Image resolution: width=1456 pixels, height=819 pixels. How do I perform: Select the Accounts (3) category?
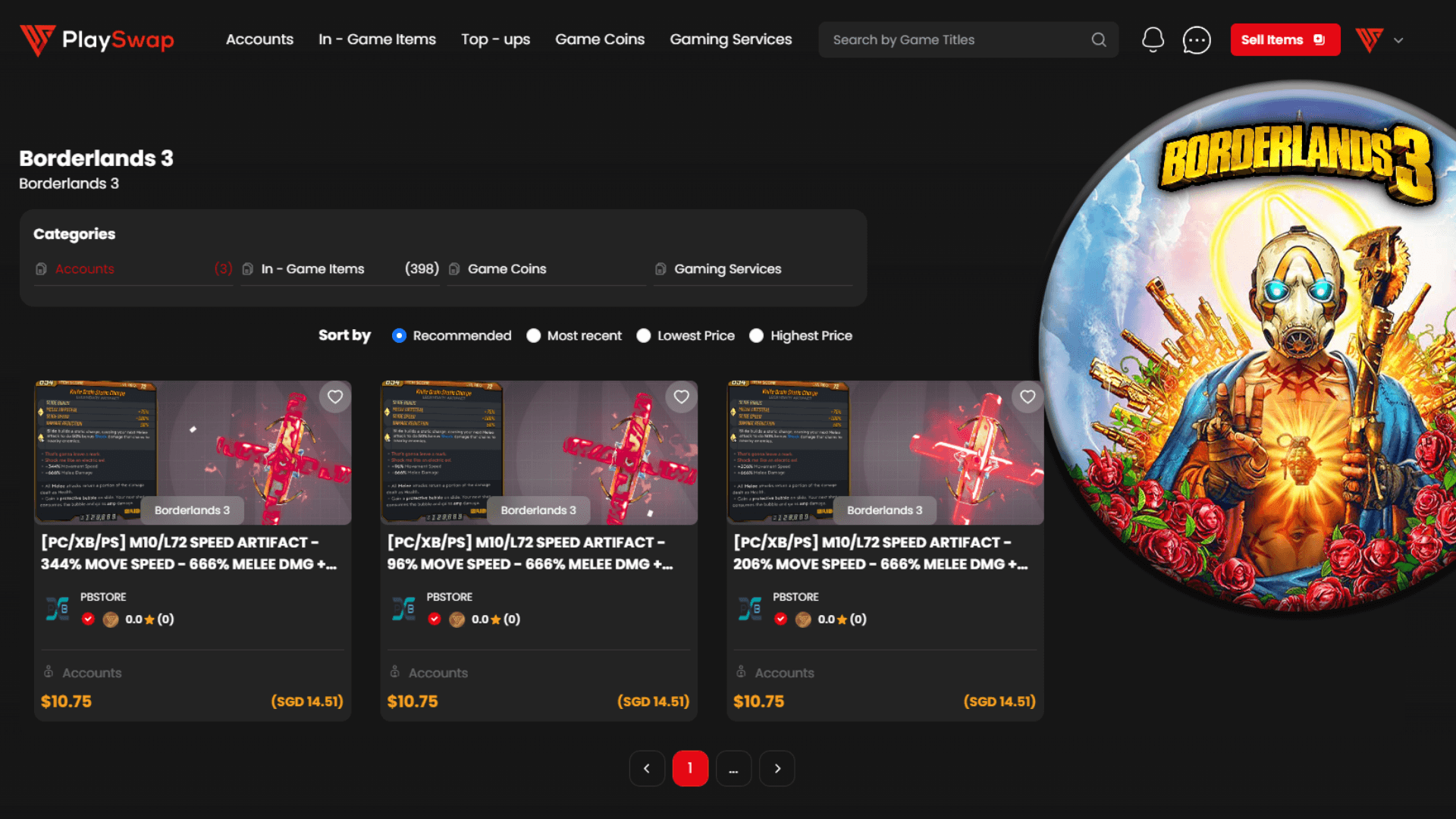[133, 269]
